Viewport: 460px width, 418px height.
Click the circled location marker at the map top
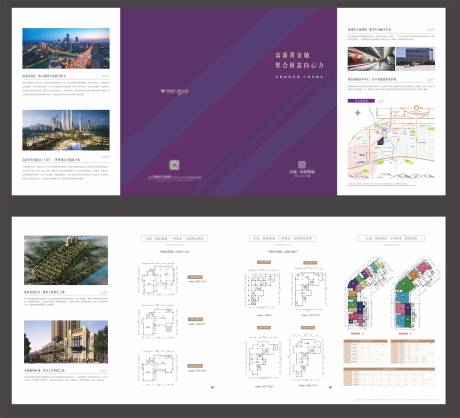click(416, 108)
